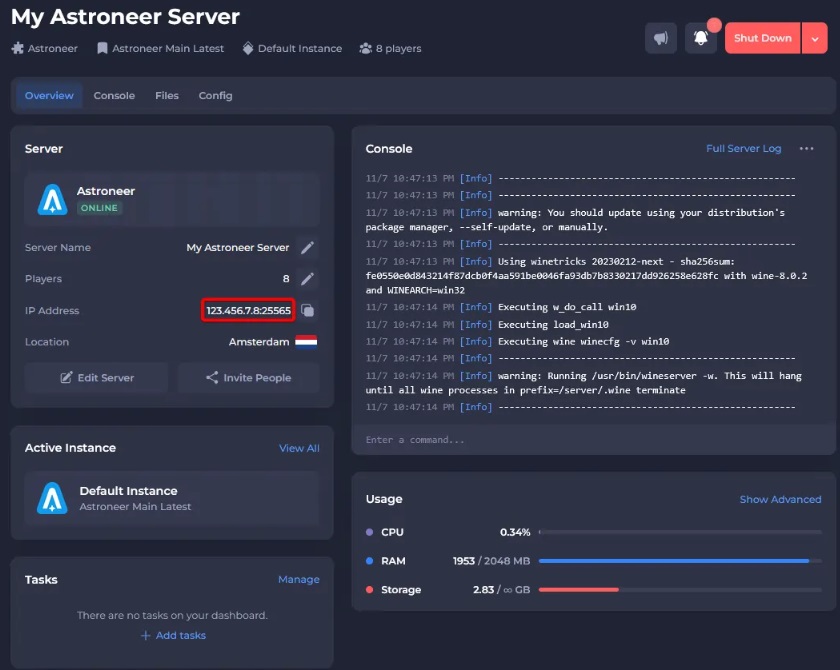This screenshot has height=670, width=840.
Task: Click the Shut Down button
Action: tap(762, 38)
